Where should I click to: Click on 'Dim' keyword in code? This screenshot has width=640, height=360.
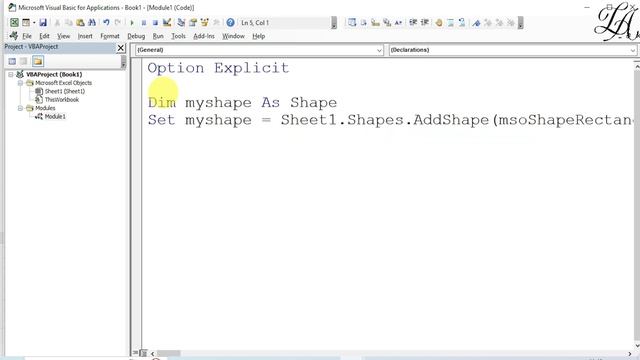click(162, 102)
